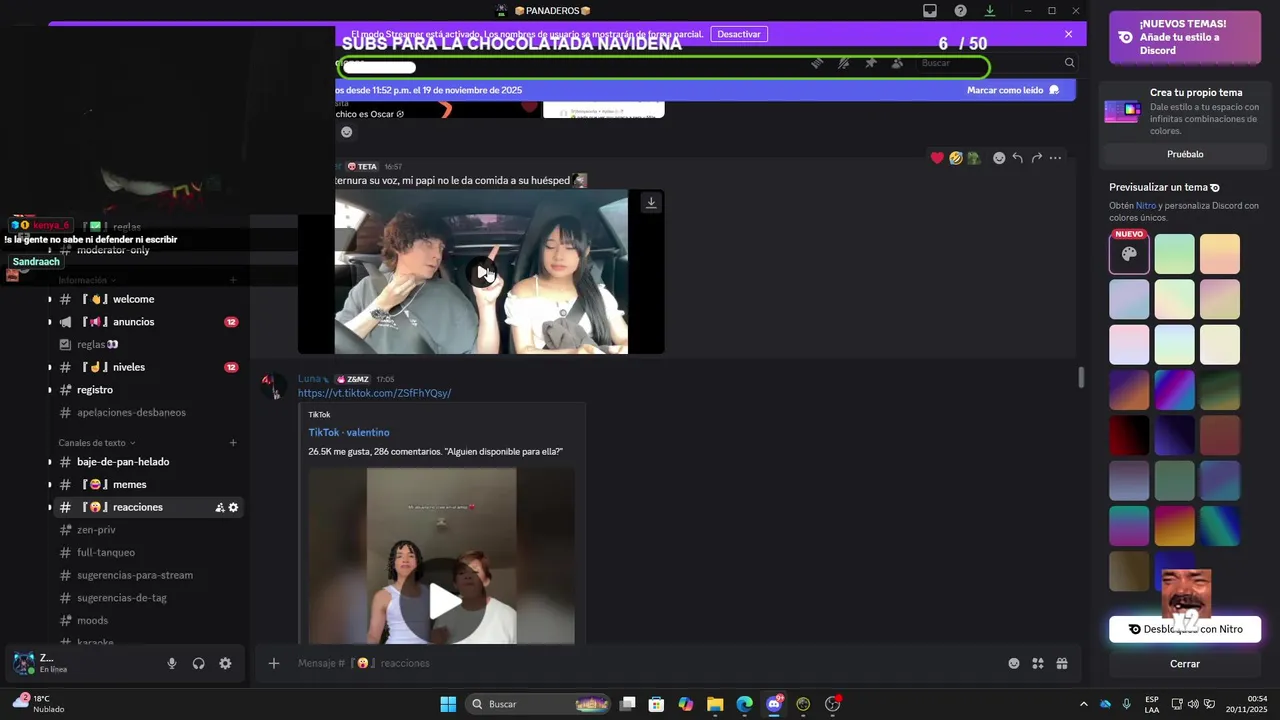Download the car video attachment
Viewport: 1280px width, 720px height.
(x=651, y=202)
